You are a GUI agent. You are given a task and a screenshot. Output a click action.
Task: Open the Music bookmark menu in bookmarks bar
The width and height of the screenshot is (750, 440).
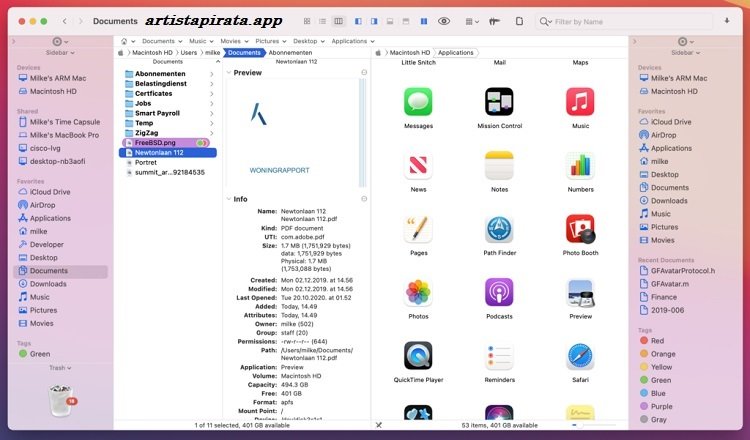201,41
